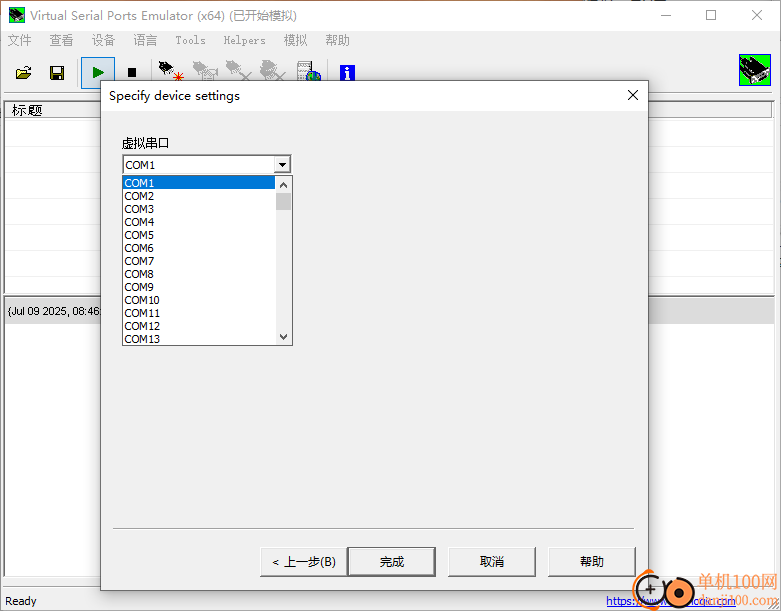Select COM9 in the dropdown list
This screenshot has height=611, width=781.
(x=199, y=287)
